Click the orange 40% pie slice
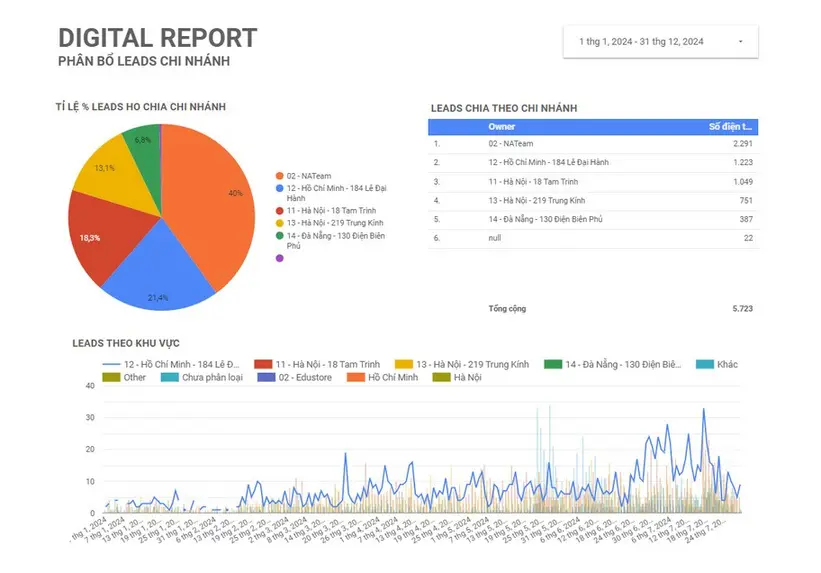This screenshot has width=821, height=573. pyautogui.click(x=209, y=204)
